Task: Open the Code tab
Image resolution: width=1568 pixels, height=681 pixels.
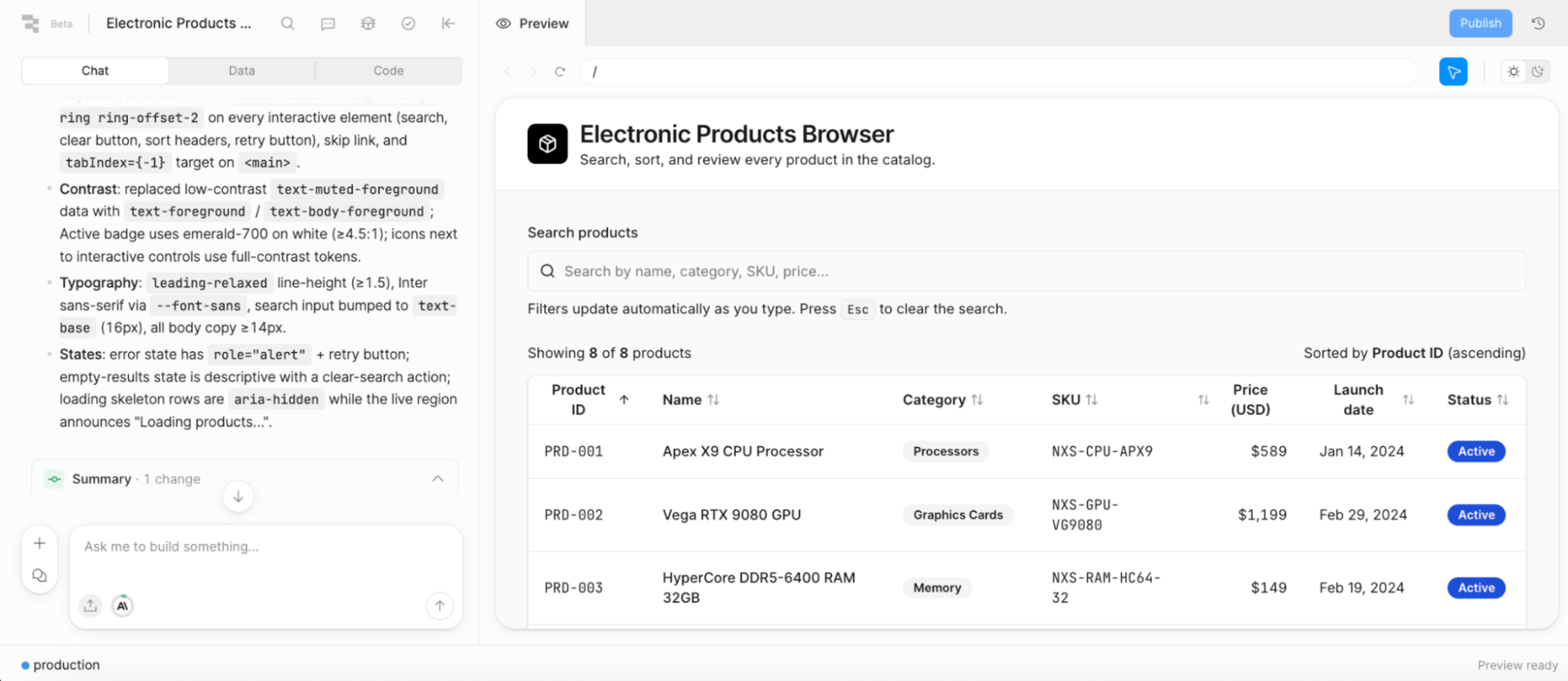Action: coord(389,71)
